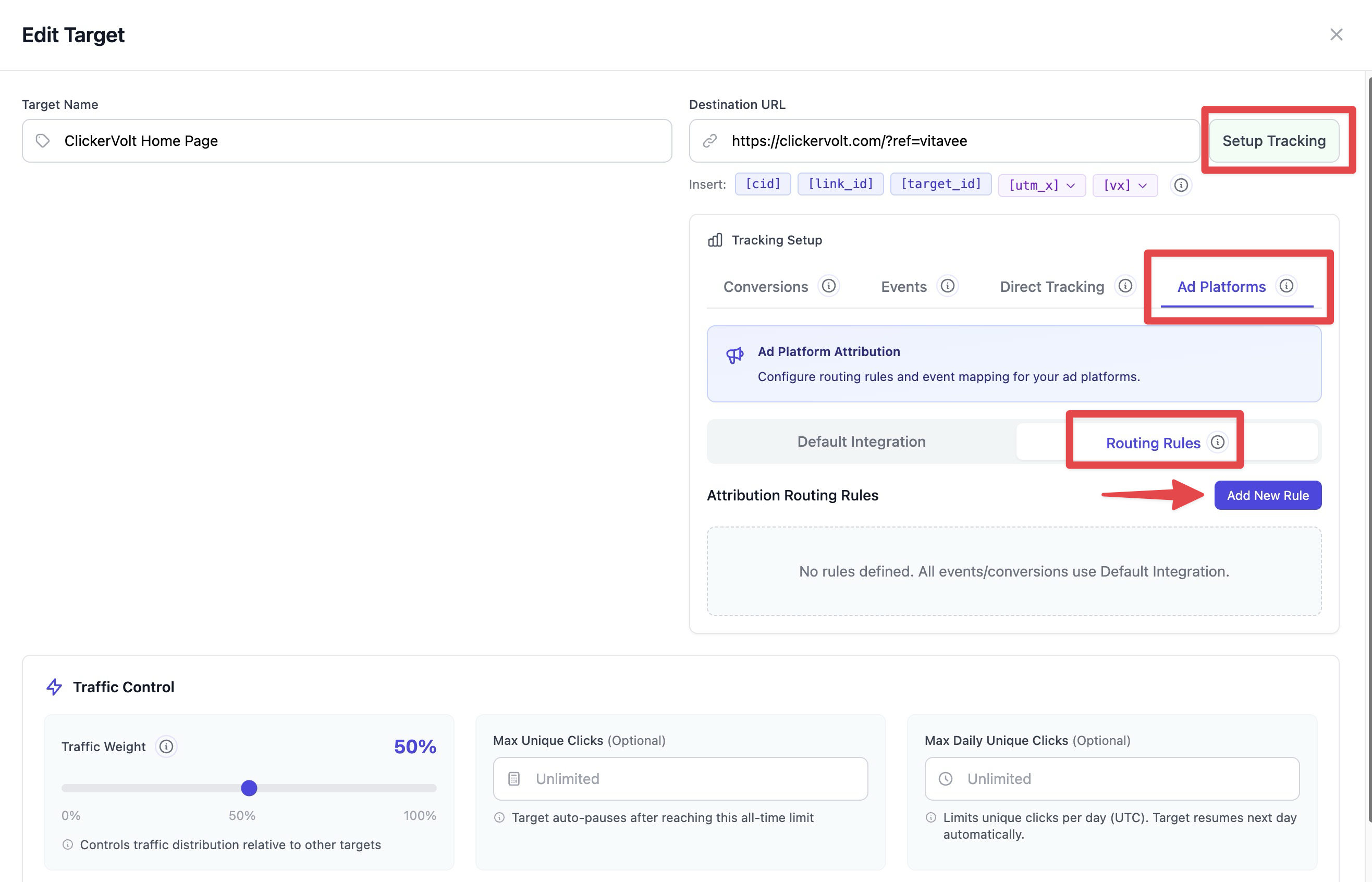Click calculator icon in Max Unique Clicks field
Screen dimensions: 1372x882
pos(514,779)
